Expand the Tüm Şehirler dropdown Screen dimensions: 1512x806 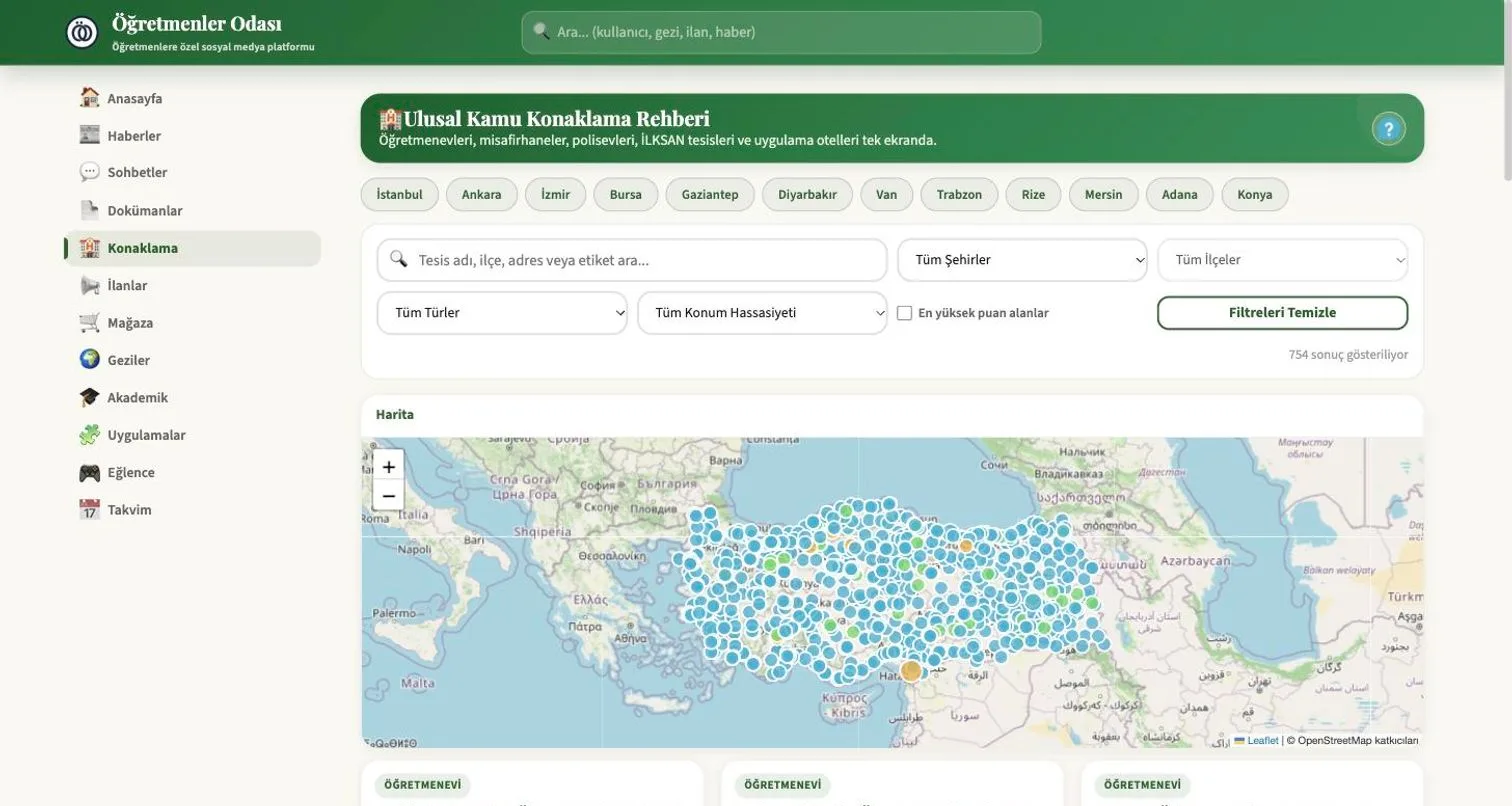(x=1022, y=260)
